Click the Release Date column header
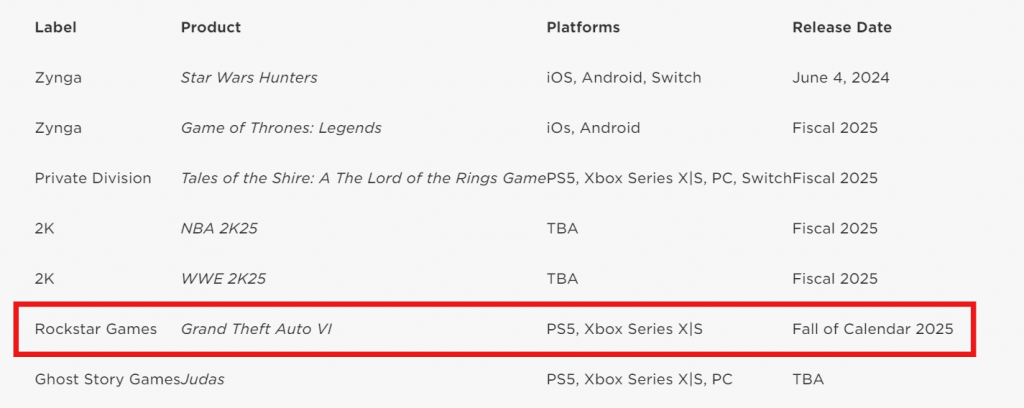 coord(842,27)
